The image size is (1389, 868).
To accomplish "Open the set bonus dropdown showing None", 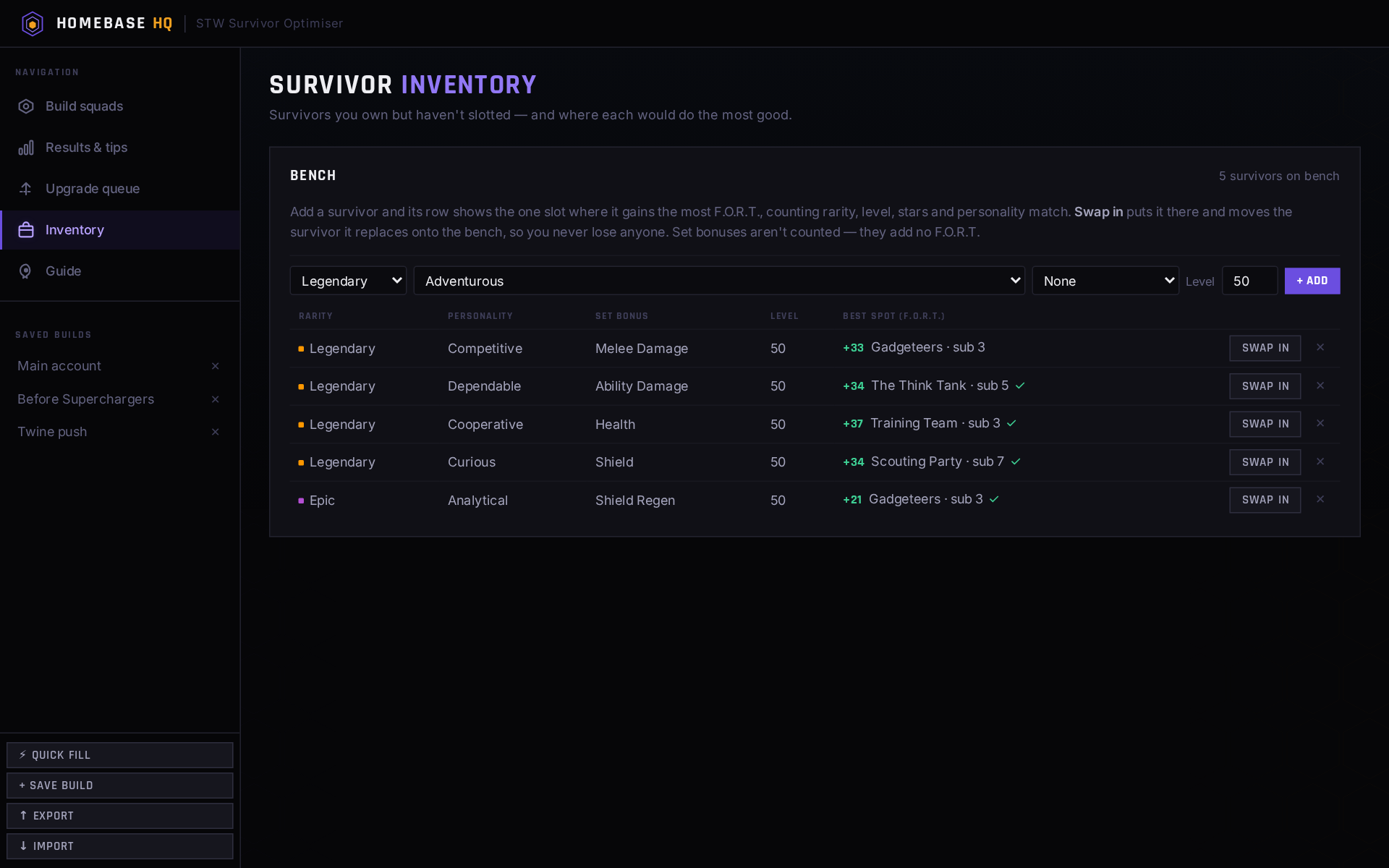I will pos(1105,281).
